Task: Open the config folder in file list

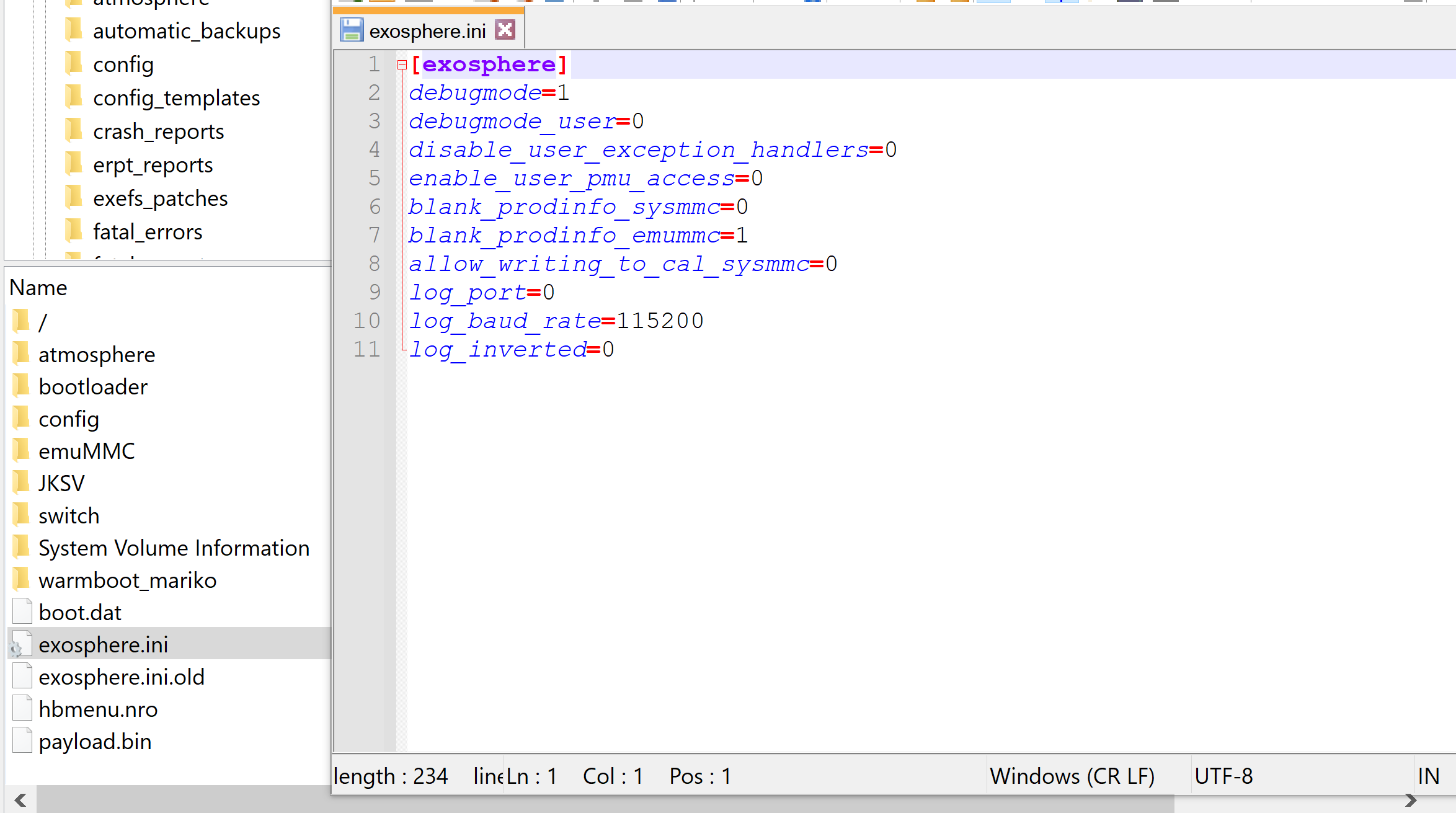Action: pyautogui.click(x=69, y=419)
